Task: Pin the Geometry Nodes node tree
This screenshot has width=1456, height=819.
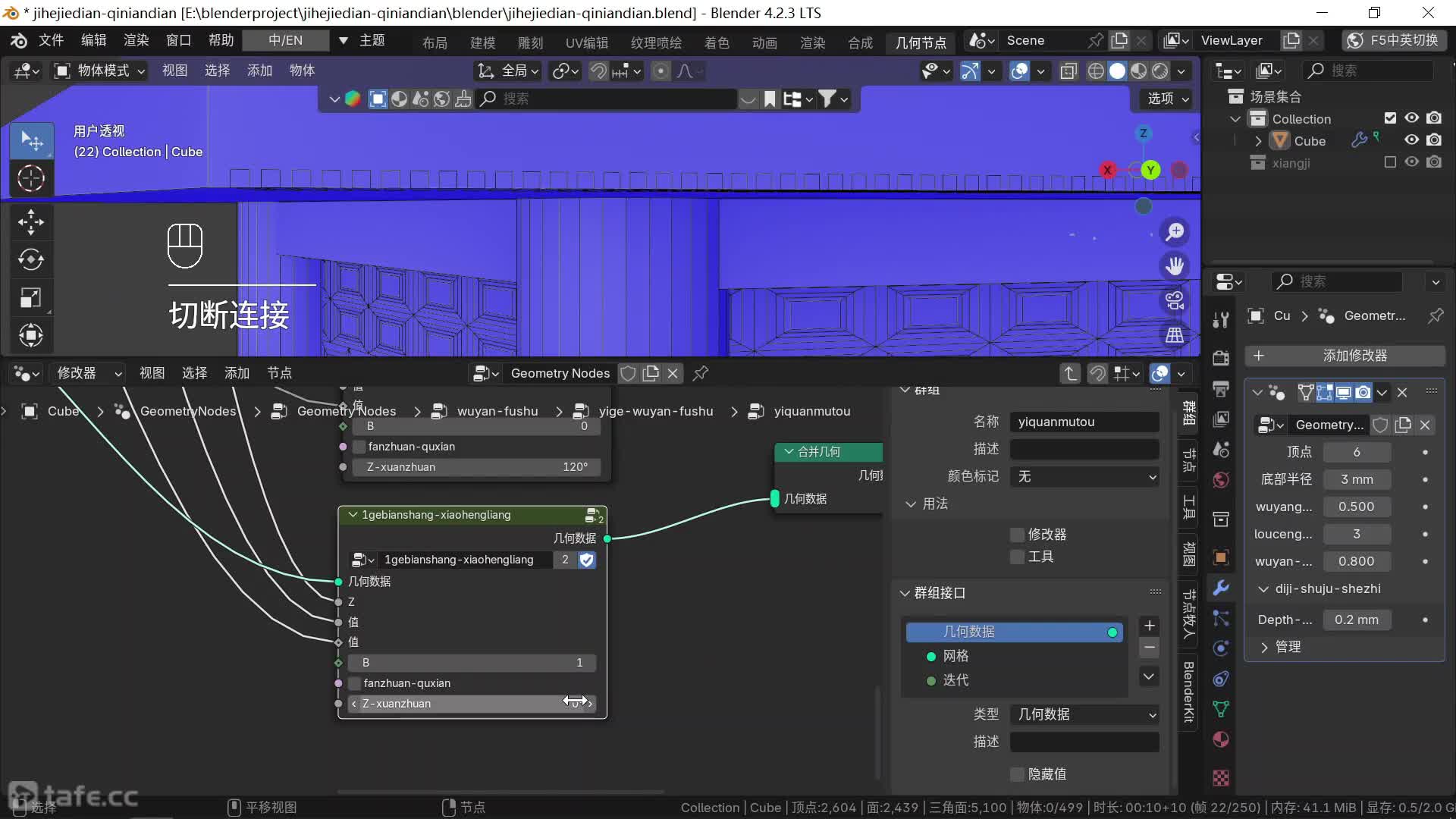Action: point(701,373)
